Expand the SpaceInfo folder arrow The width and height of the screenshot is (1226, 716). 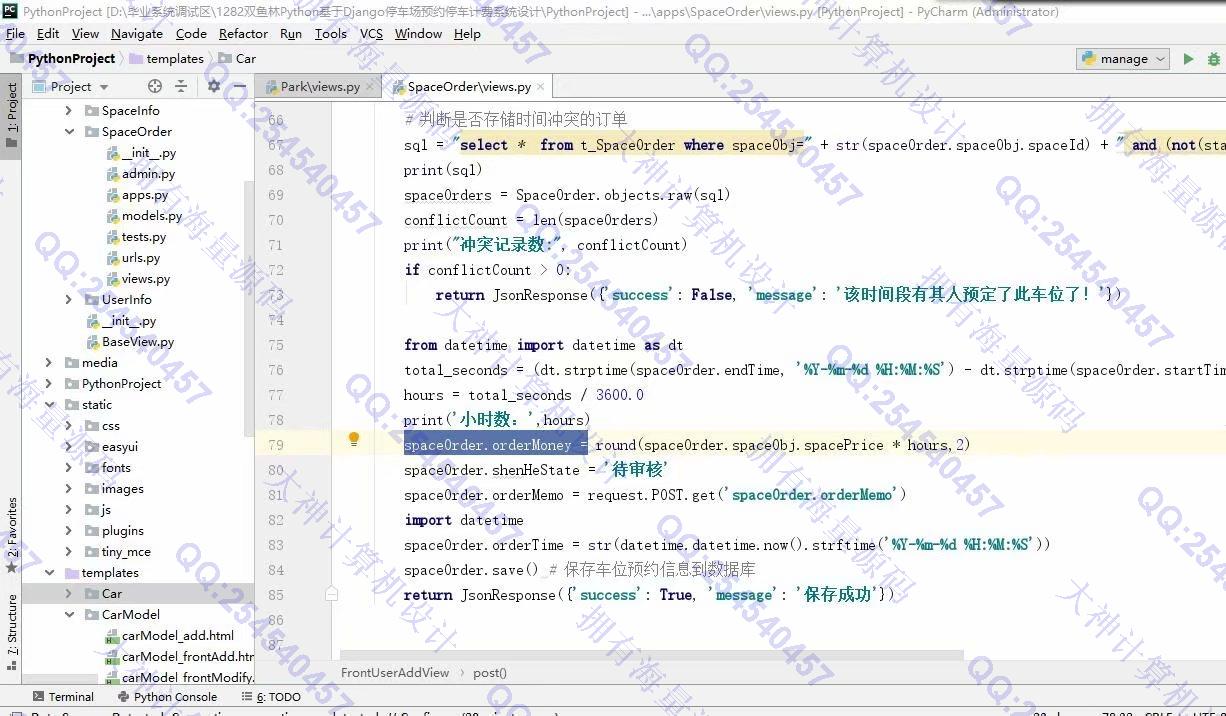pyautogui.click(x=69, y=111)
